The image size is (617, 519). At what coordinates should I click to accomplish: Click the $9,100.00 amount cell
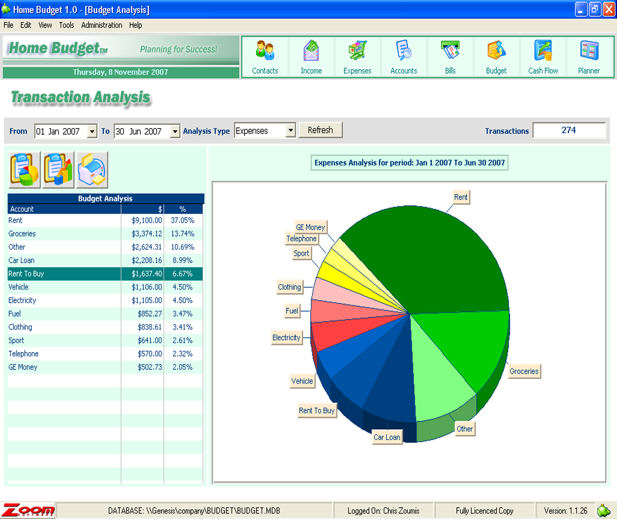click(142, 220)
